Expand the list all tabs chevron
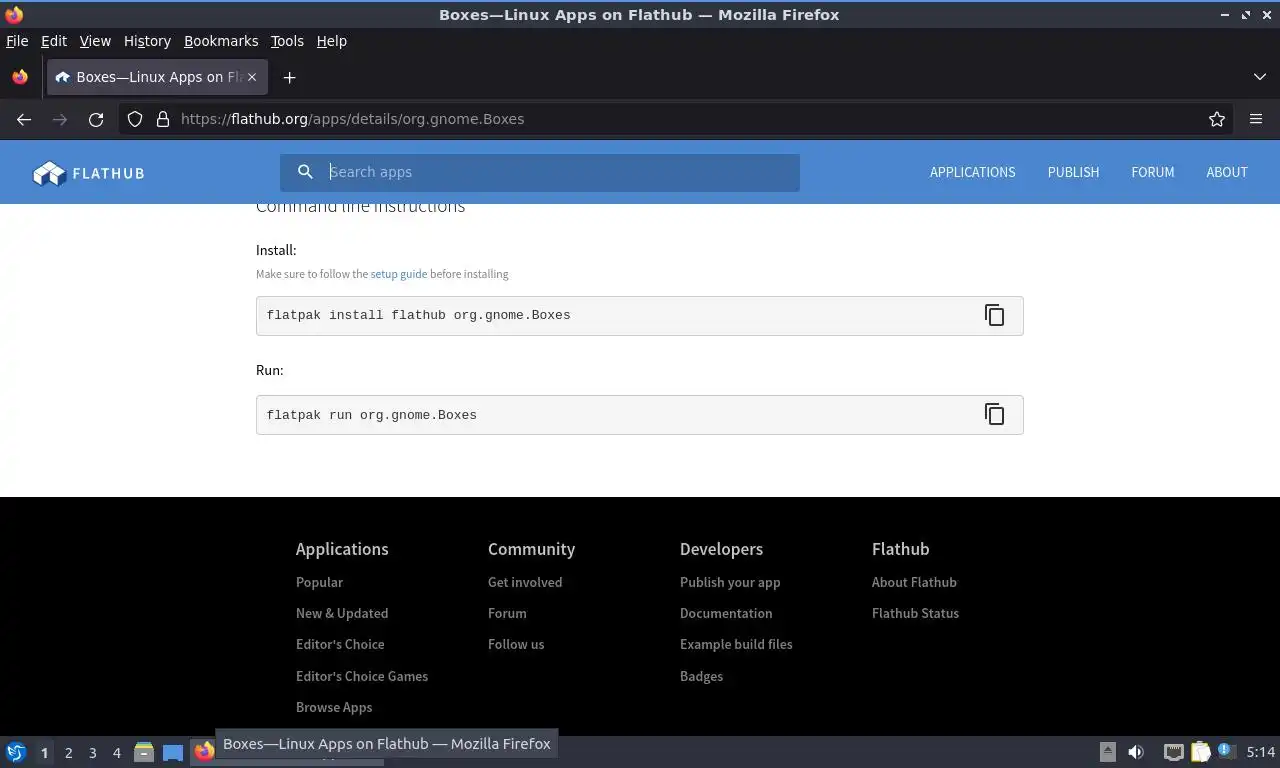Image resolution: width=1280 pixels, height=768 pixels. click(x=1260, y=77)
